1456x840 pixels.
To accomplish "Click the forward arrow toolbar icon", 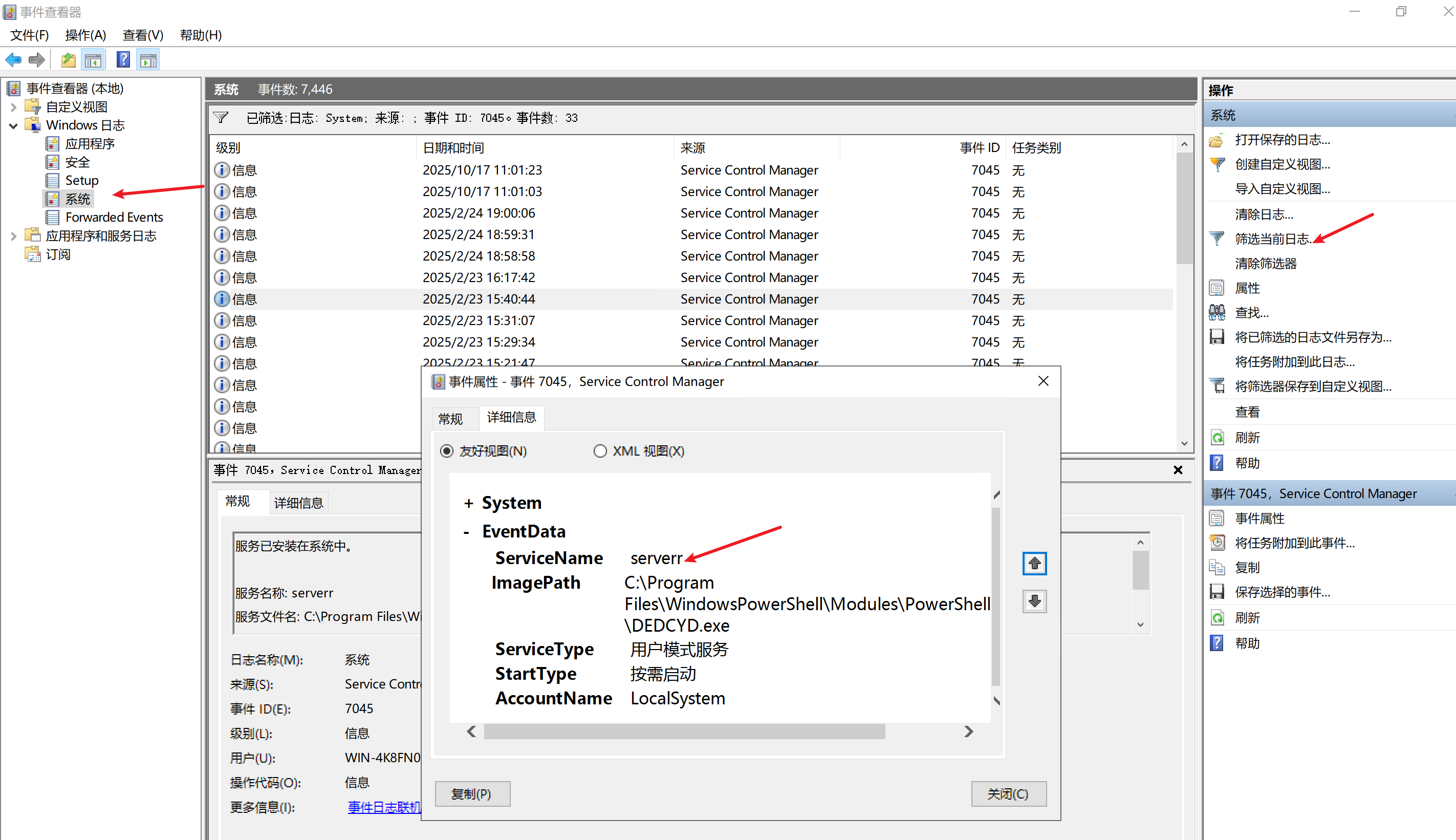I will [37, 60].
